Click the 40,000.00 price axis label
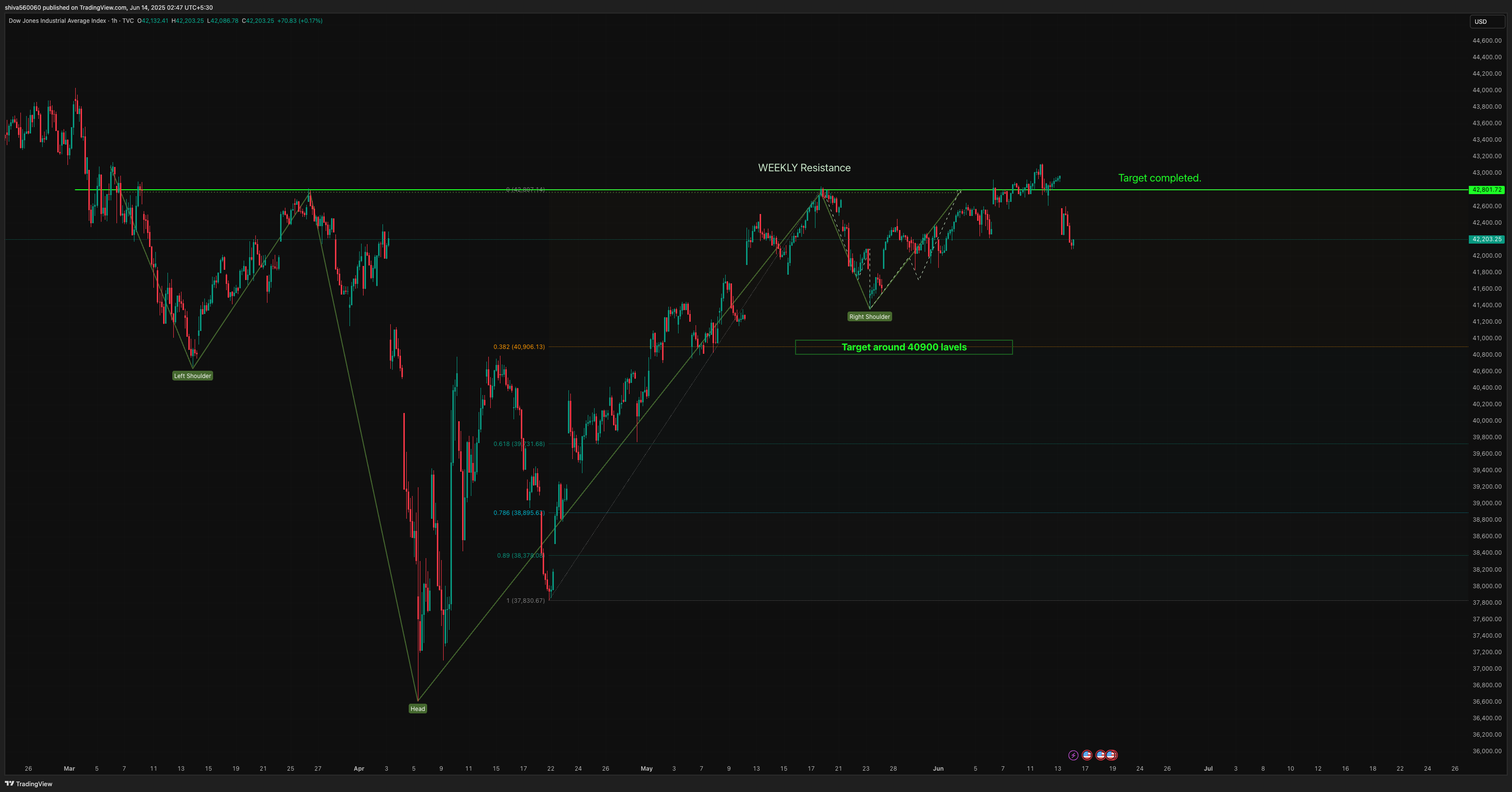The image size is (1512, 792). tap(1487, 421)
